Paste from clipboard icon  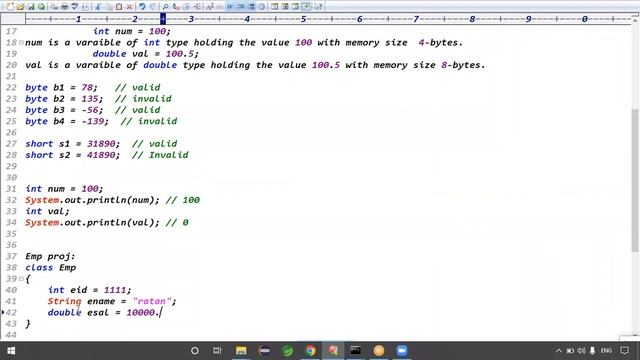(119, 7)
